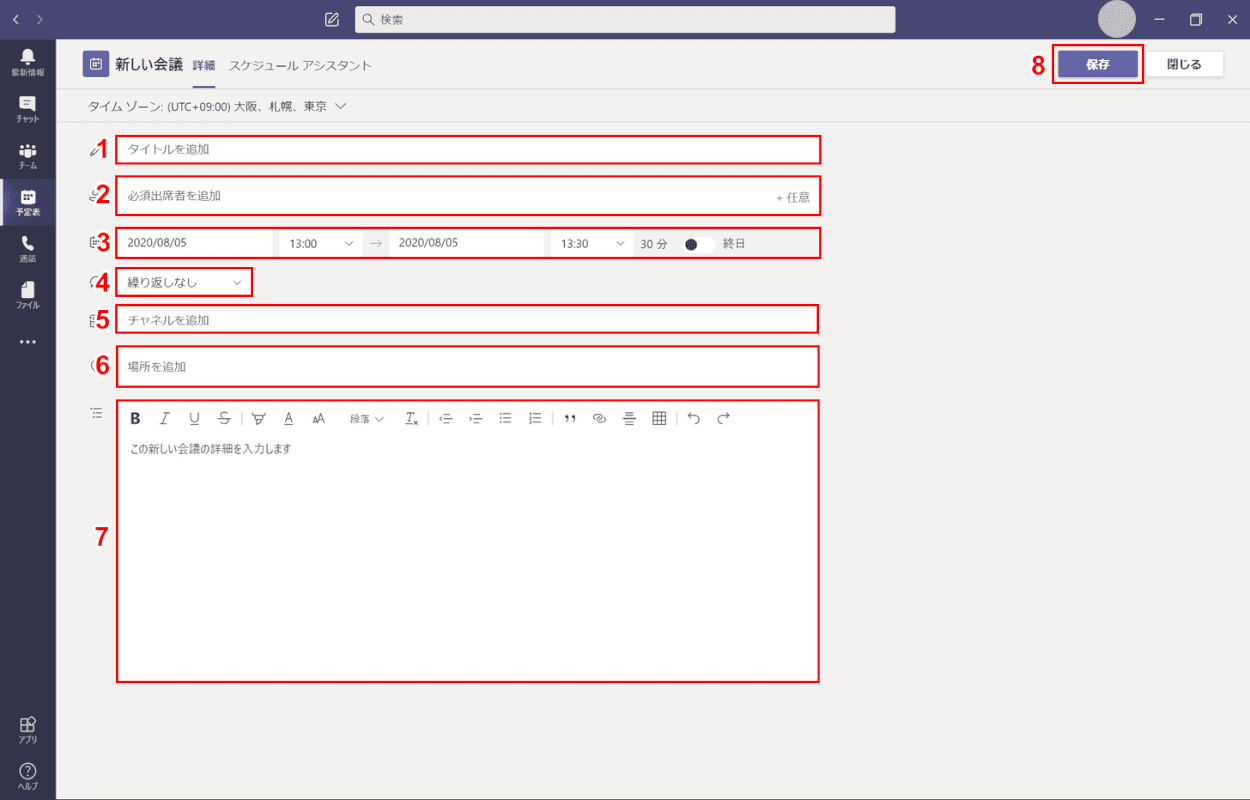Image resolution: width=1250 pixels, height=800 pixels.
Task: Insert a hyperlink
Action: coord(600,419)
